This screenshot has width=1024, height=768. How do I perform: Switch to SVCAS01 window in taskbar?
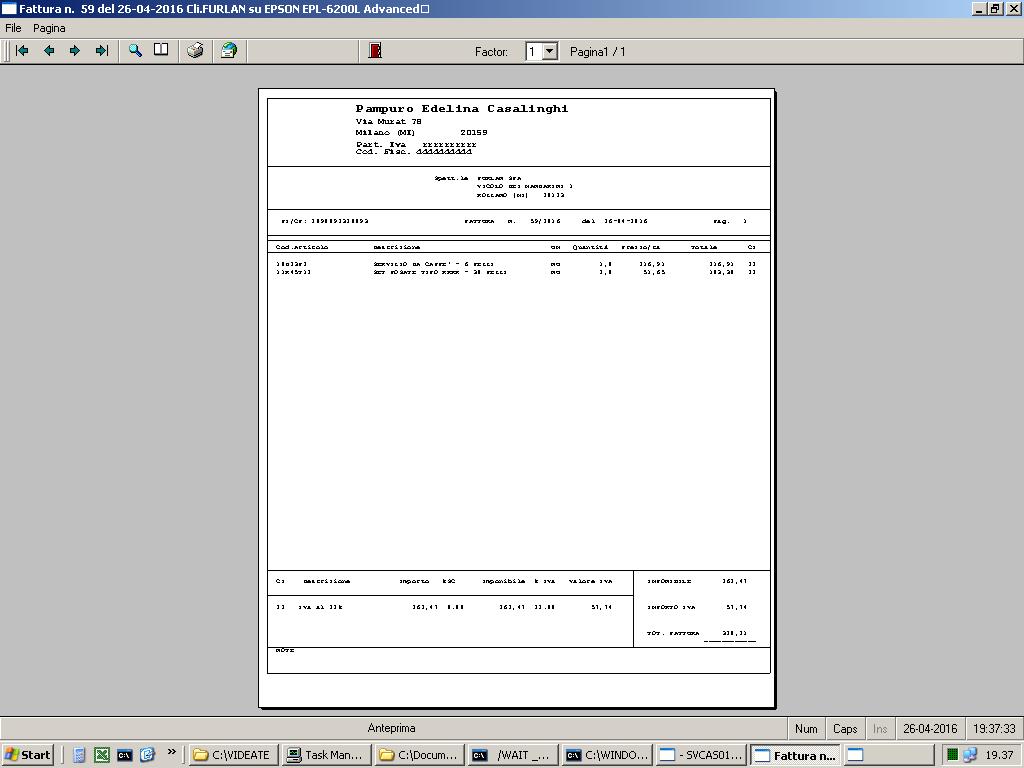point(701,755)
